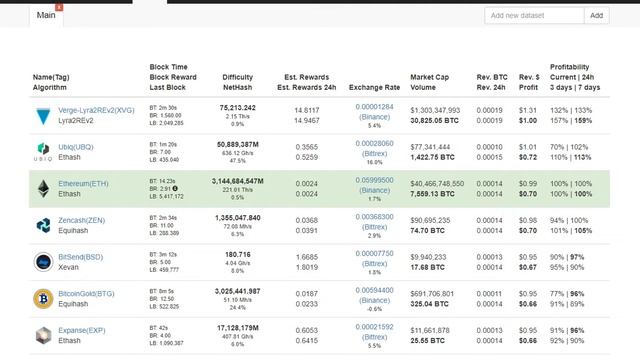Click BitcoinGold volume 325.04 BTC
Viewport: 640px width, 360px height.
pyautogui.click(x=429, y=304)
